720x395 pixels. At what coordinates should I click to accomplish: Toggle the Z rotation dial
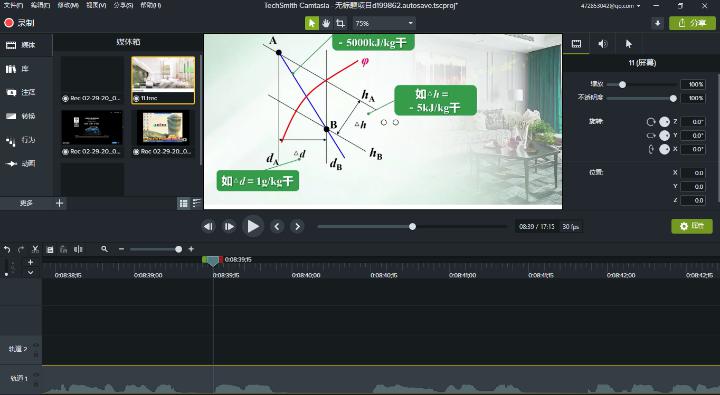point(664,122)
